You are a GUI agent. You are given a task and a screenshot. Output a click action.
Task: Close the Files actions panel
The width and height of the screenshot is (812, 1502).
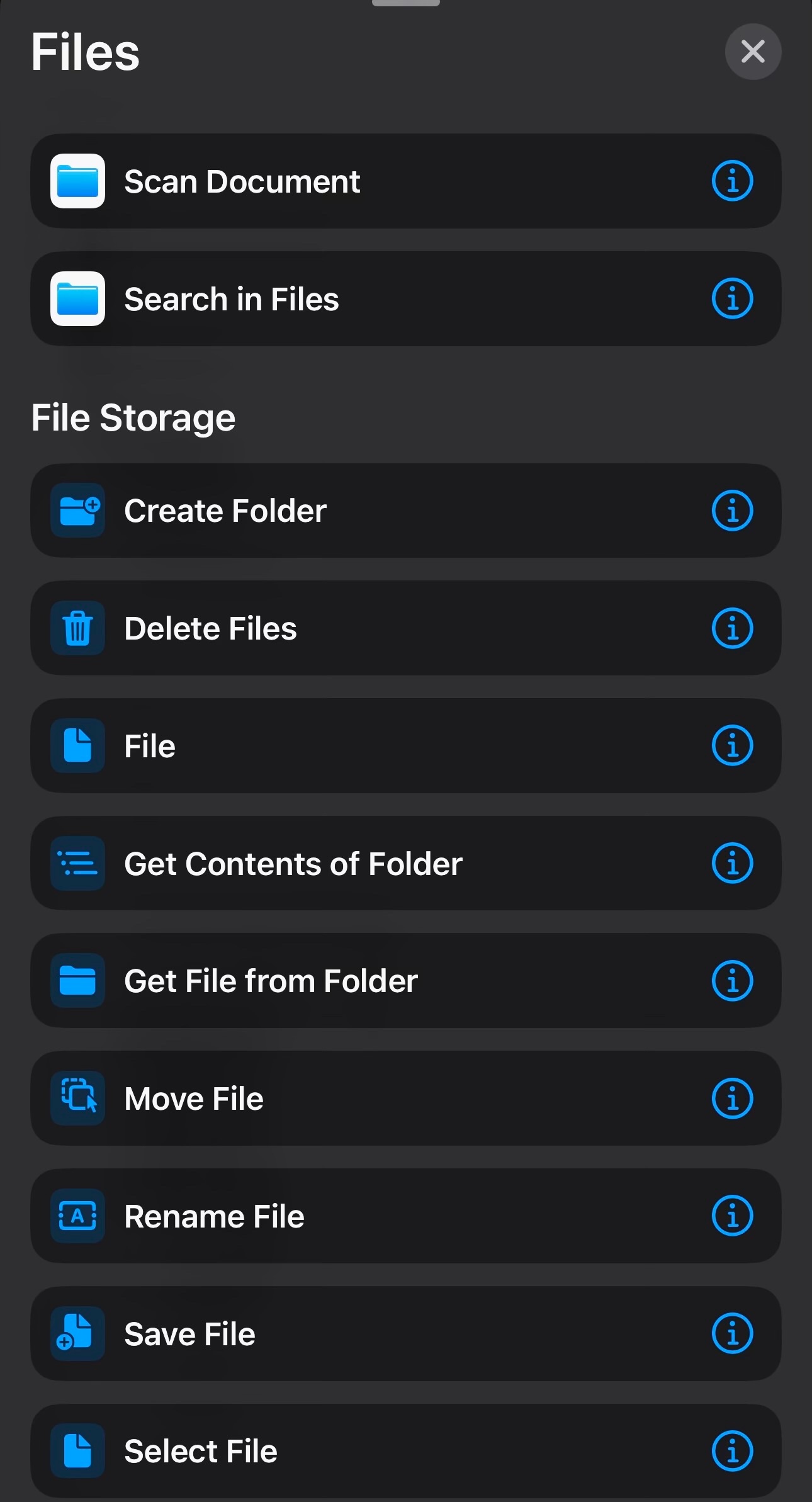click(753, 52)
